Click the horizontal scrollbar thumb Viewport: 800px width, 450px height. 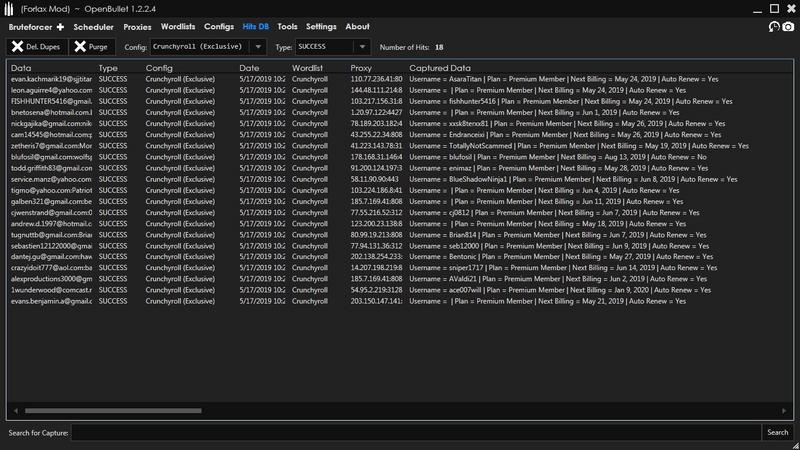[113, 411]
